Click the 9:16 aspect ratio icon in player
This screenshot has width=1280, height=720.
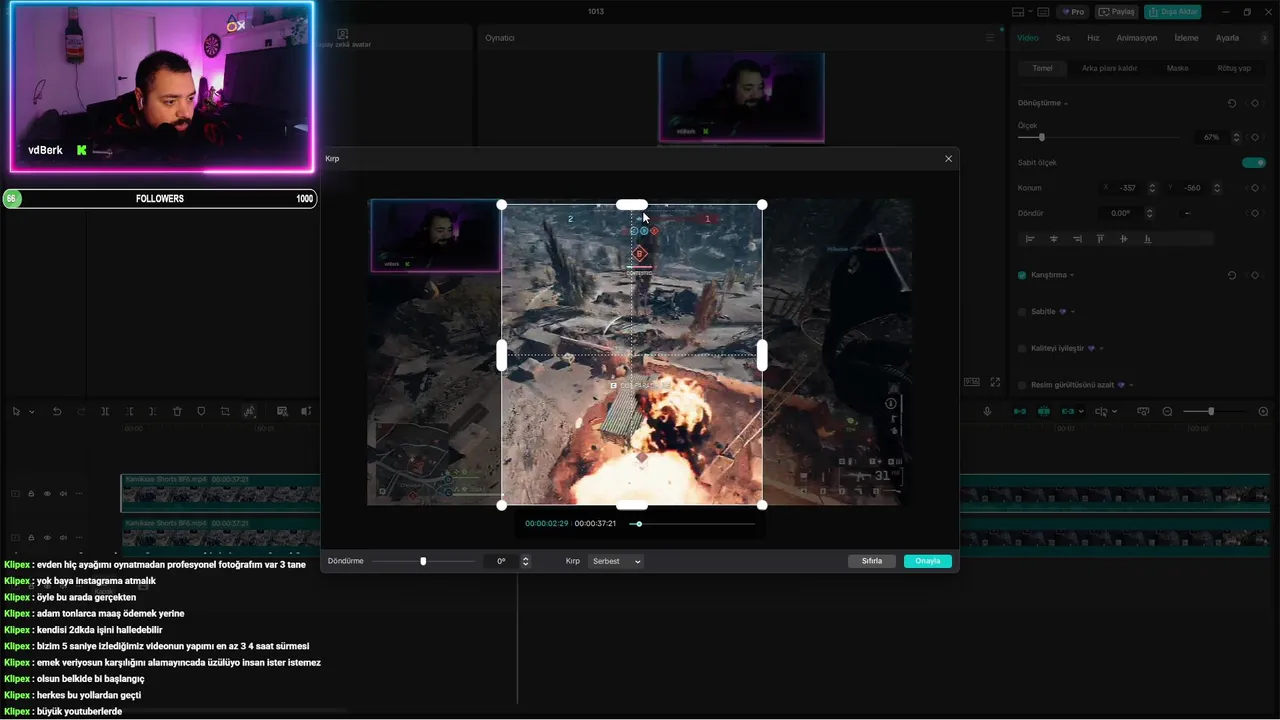coord(972,382)
